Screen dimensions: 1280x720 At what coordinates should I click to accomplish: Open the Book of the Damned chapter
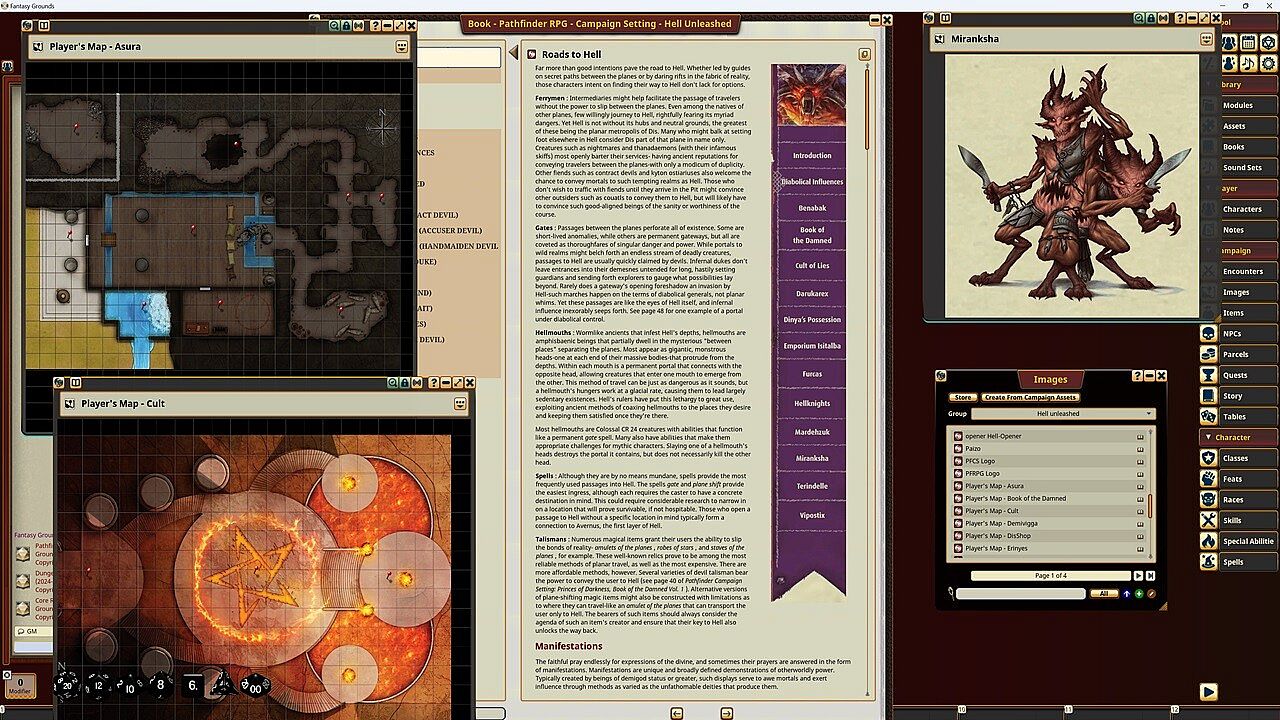coord(812,235)
